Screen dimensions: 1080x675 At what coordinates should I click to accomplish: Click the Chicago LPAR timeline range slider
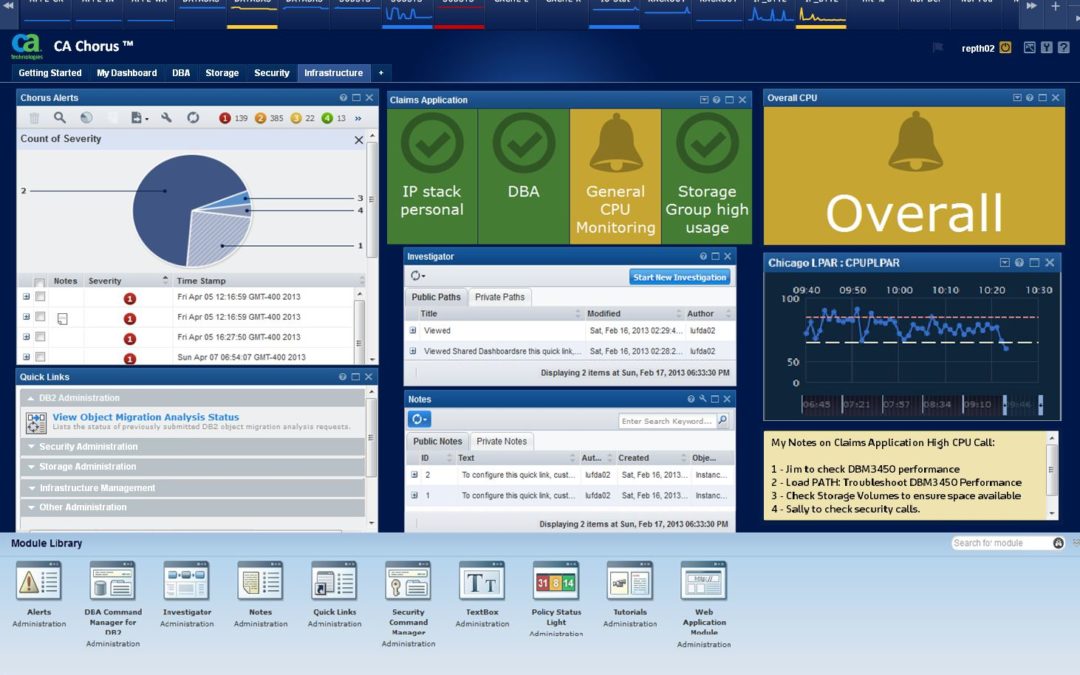(1022, 404)
